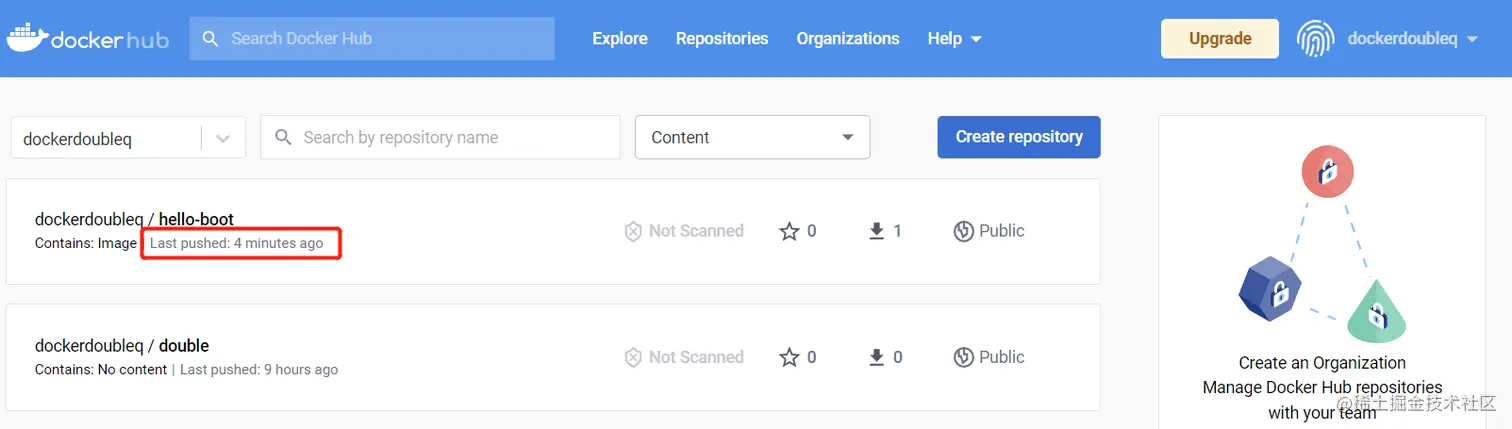Open Organizations in the top navigation
The image size is (1512, 429).
(848, 38)
